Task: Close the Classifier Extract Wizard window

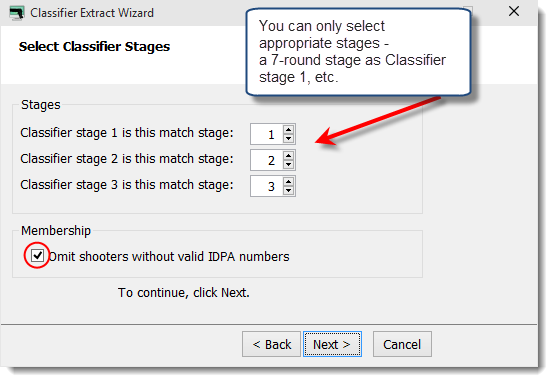Action: (514, 12)
